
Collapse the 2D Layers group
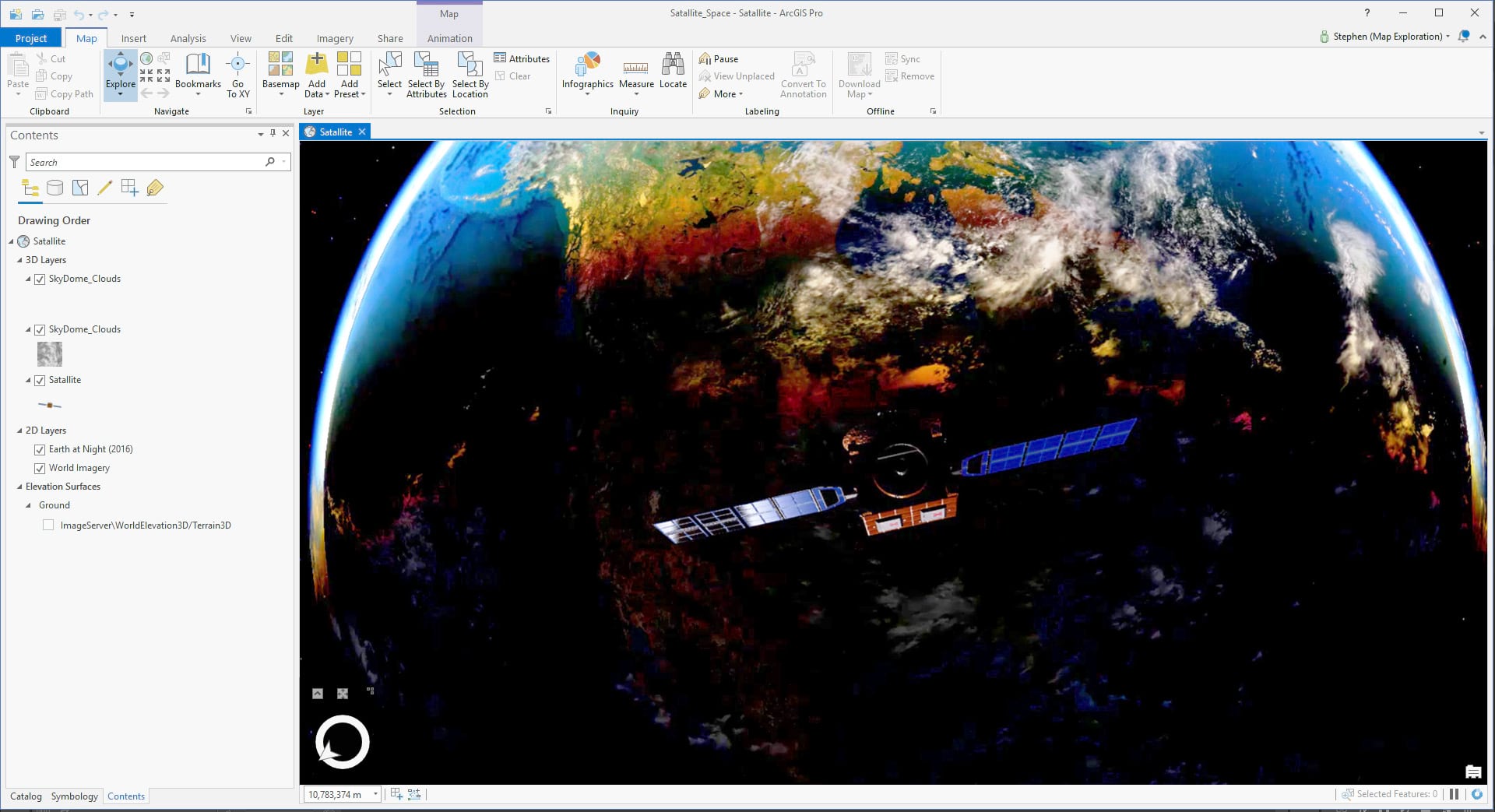(19, 431)
